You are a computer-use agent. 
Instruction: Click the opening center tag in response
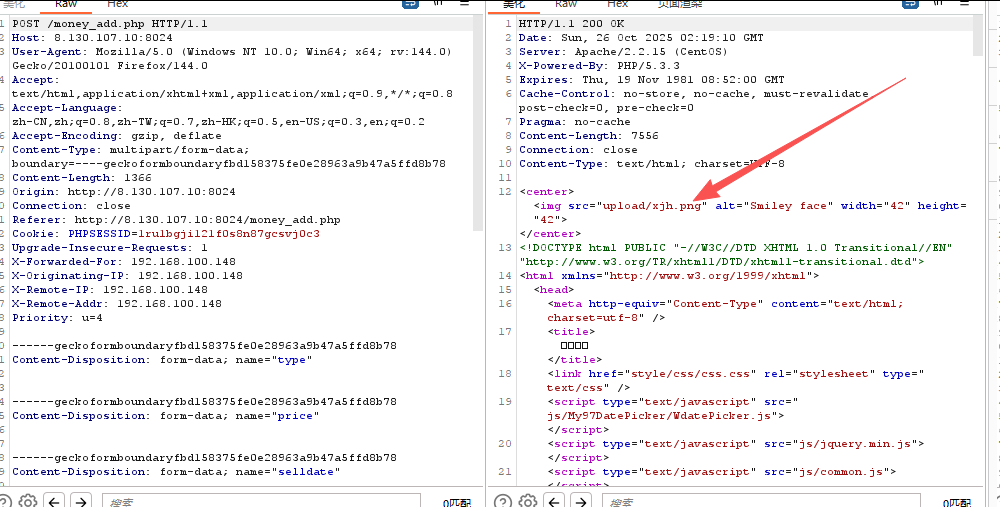(x=547, y=192)
